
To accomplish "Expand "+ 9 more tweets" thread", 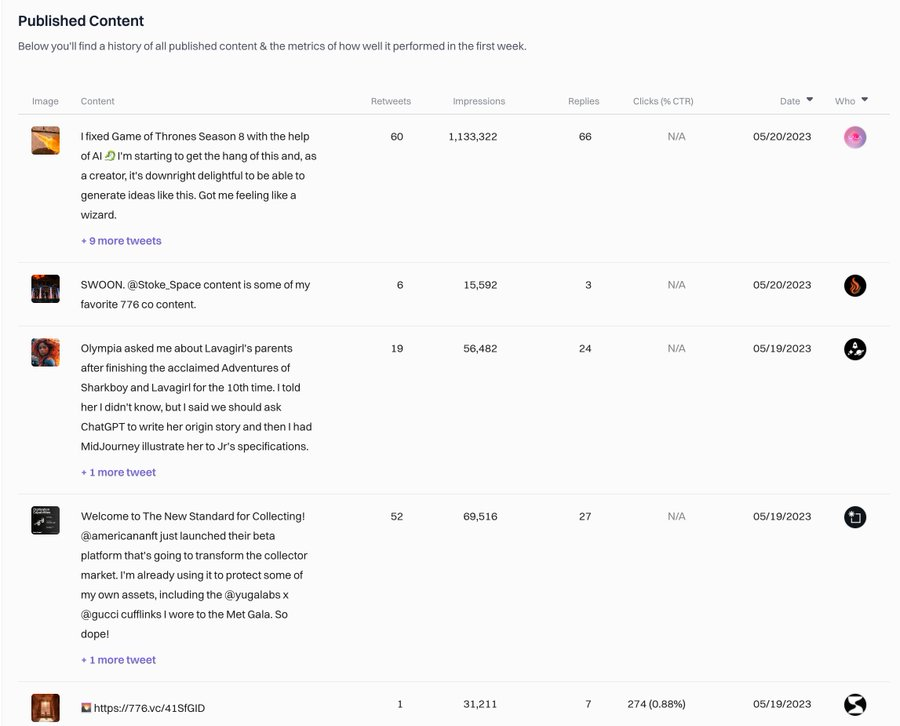I will [121, 241].
